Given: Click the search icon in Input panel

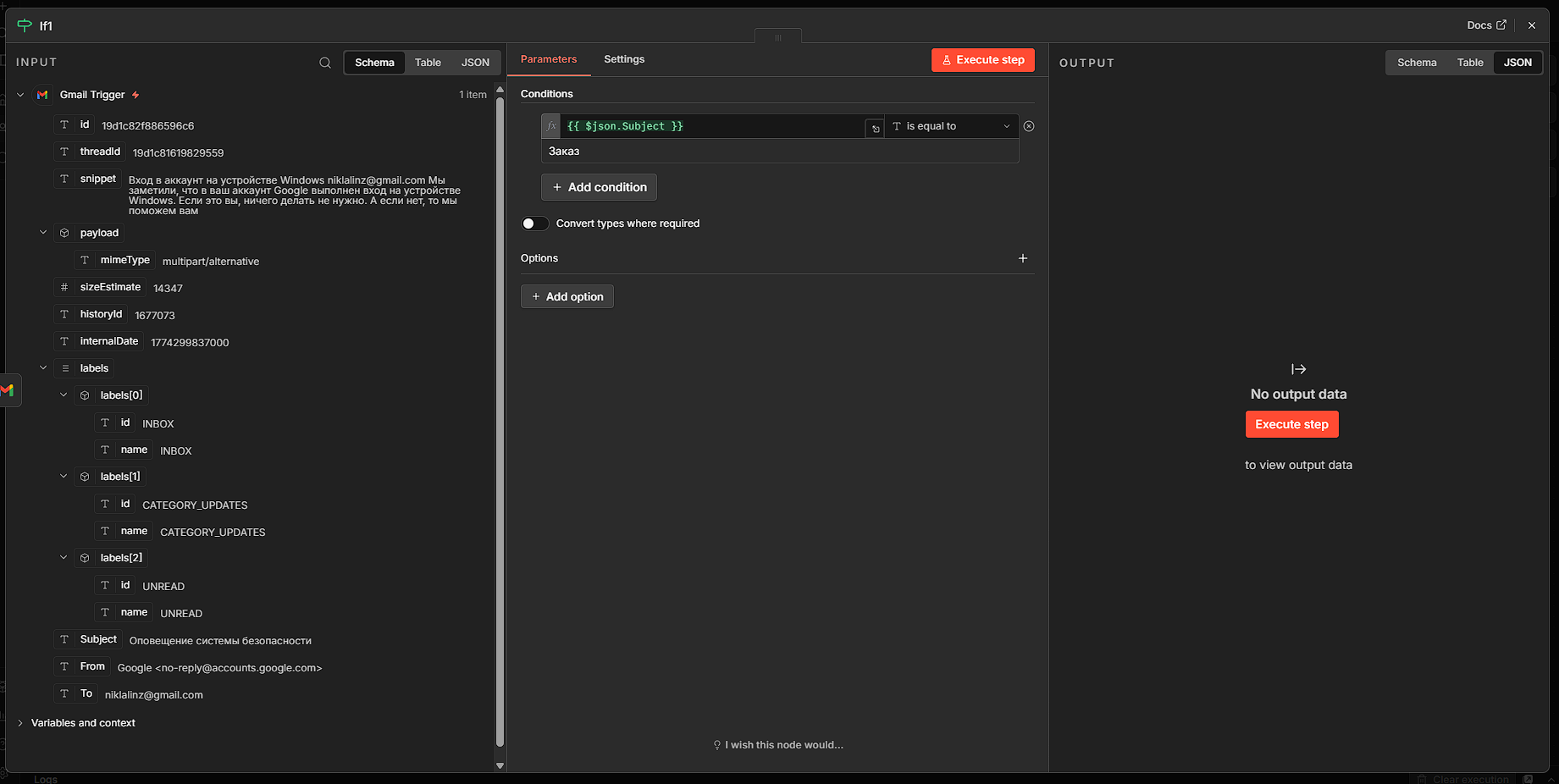Looking at the screenshot, I should point(325,63).
